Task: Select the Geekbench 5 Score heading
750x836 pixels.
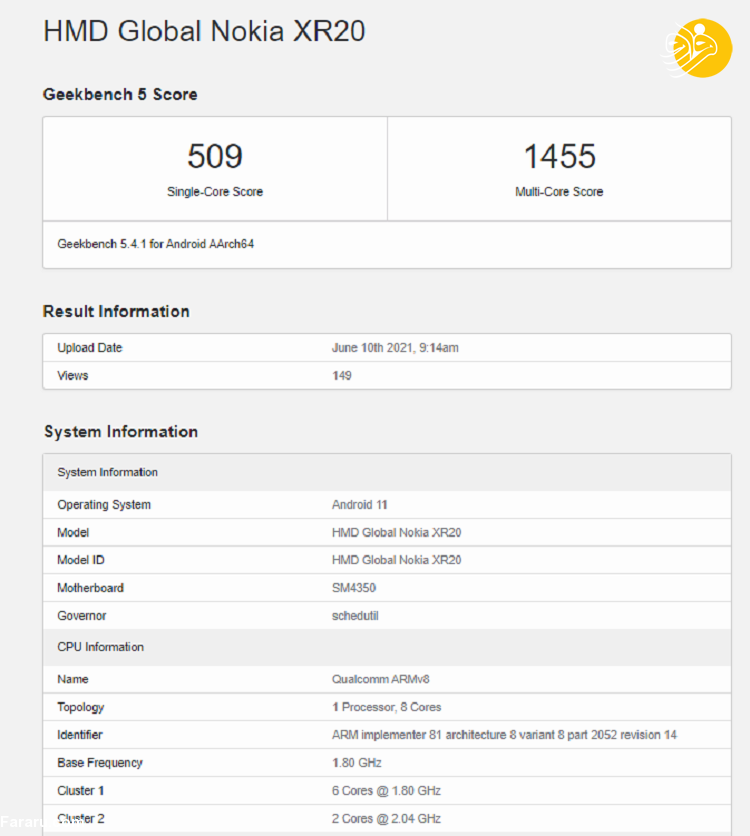Action: point(120,94)
